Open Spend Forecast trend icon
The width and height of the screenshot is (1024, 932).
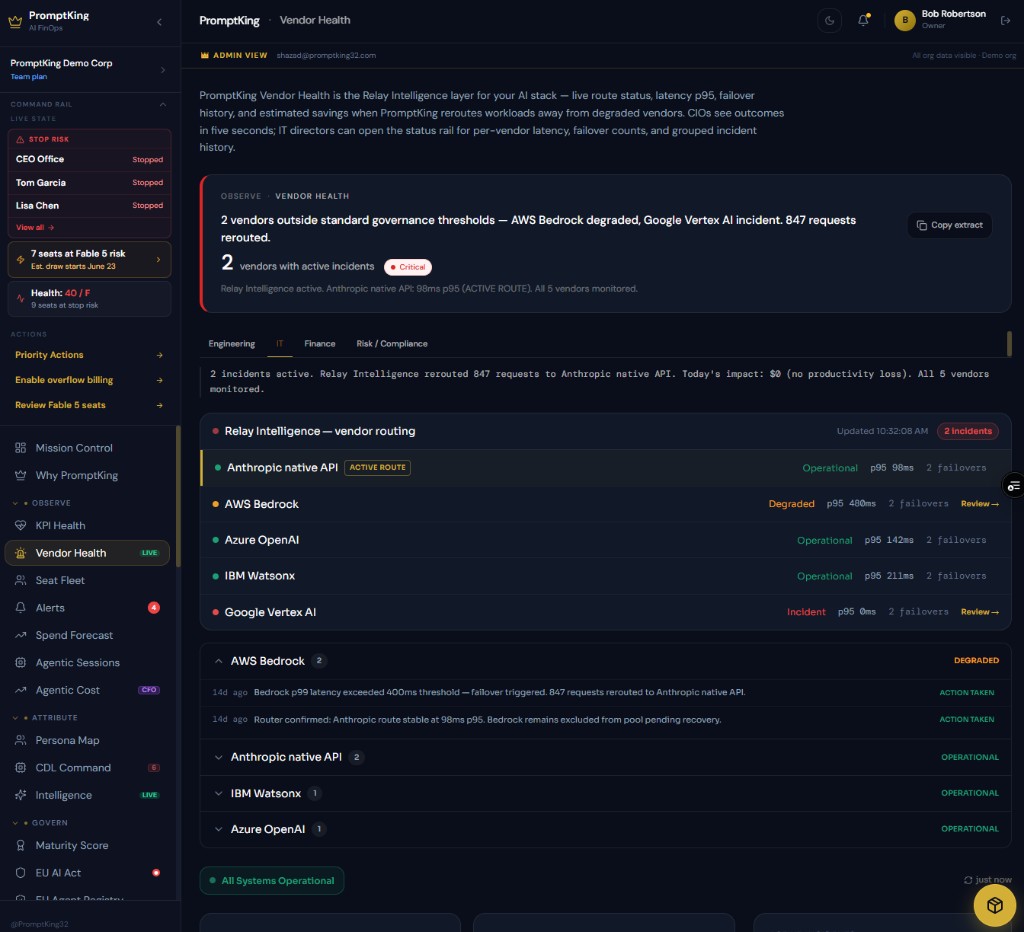[21, 635]
